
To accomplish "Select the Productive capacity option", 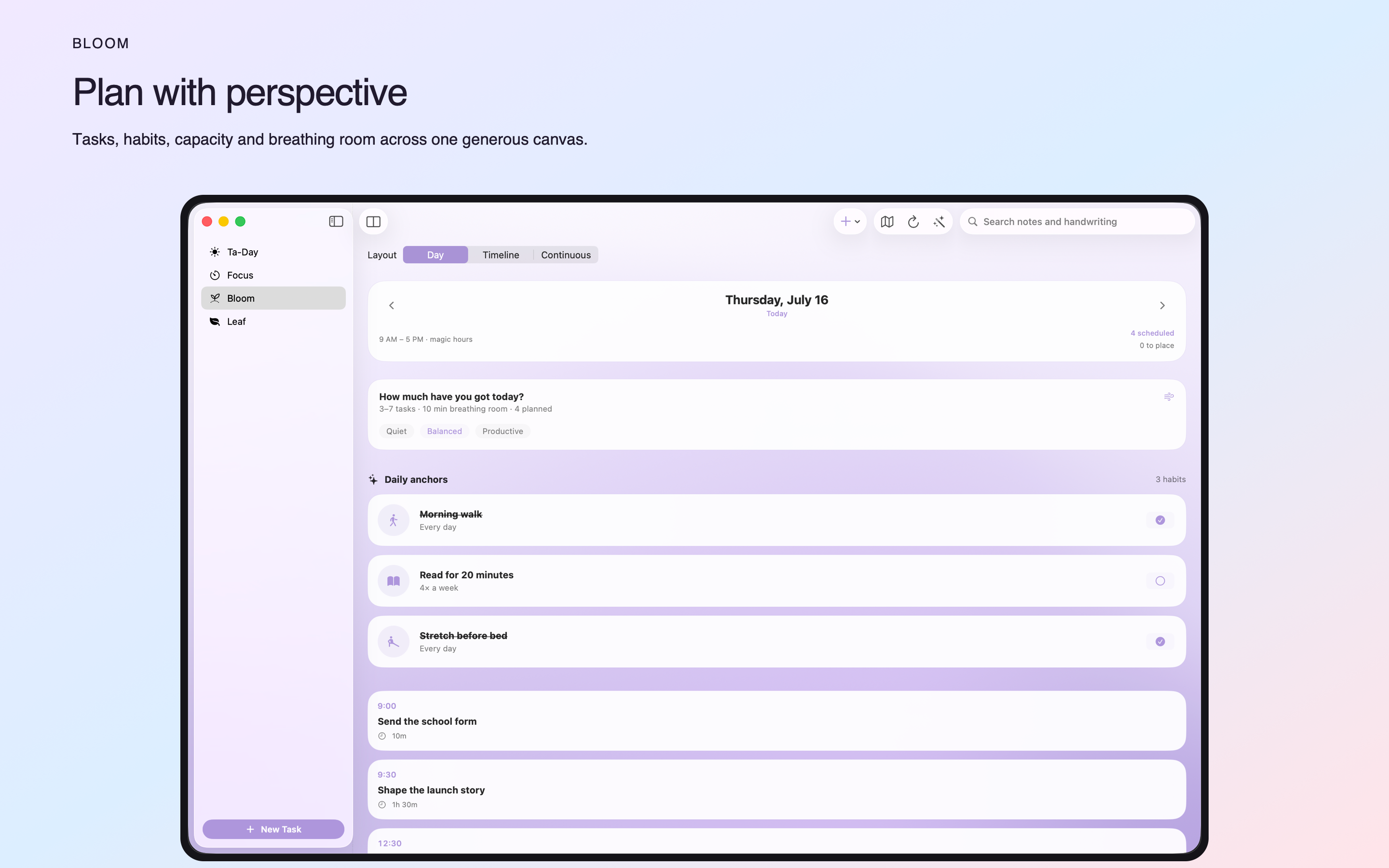I will pos(503,431).
